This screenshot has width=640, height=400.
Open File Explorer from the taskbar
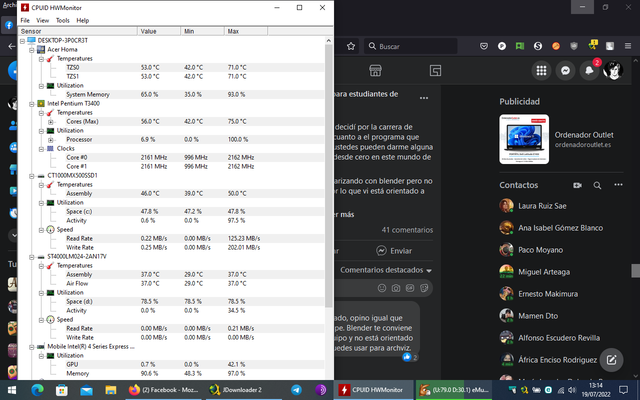(111, 390)
